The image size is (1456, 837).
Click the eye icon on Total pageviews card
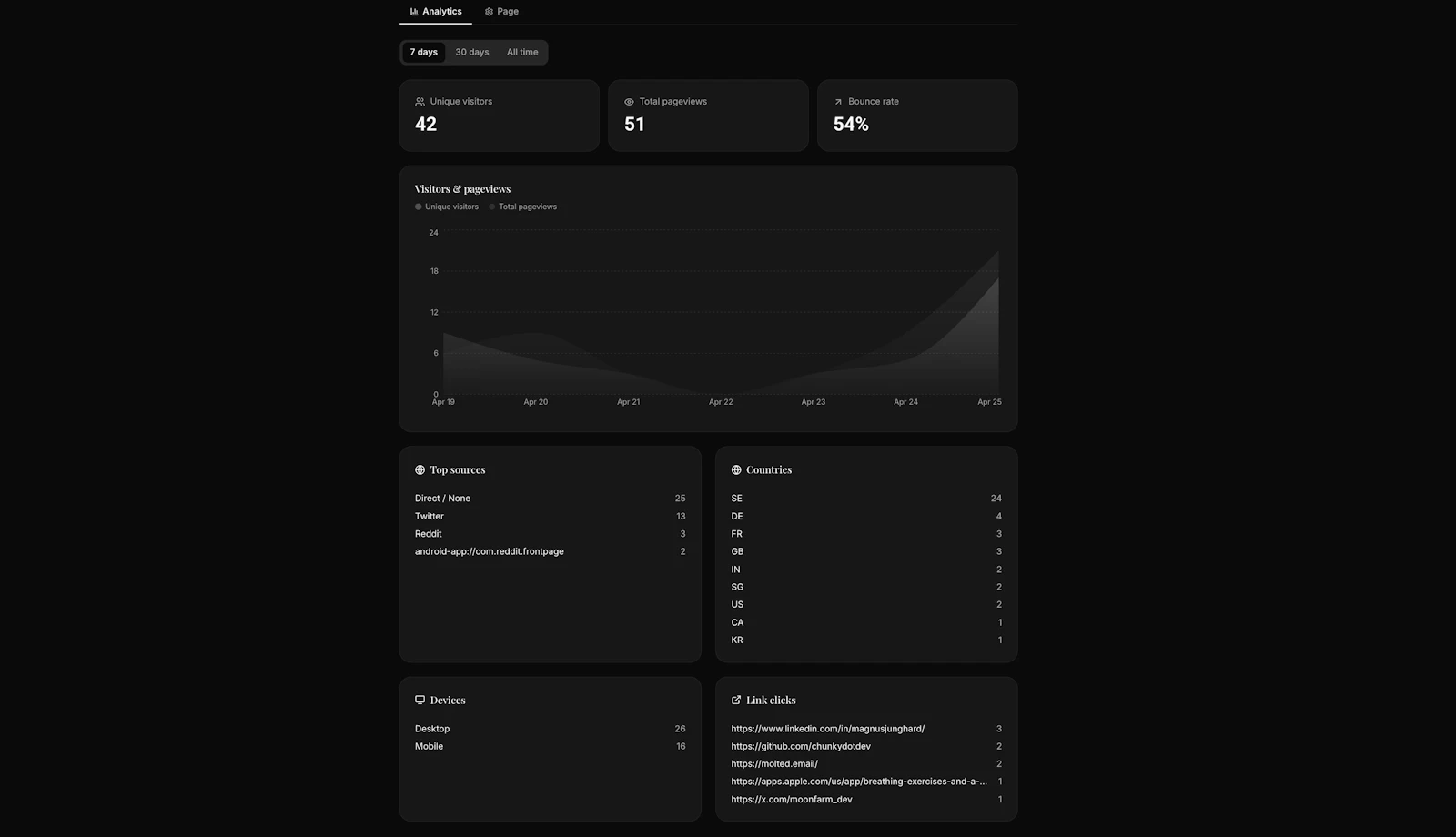point(629,102)
